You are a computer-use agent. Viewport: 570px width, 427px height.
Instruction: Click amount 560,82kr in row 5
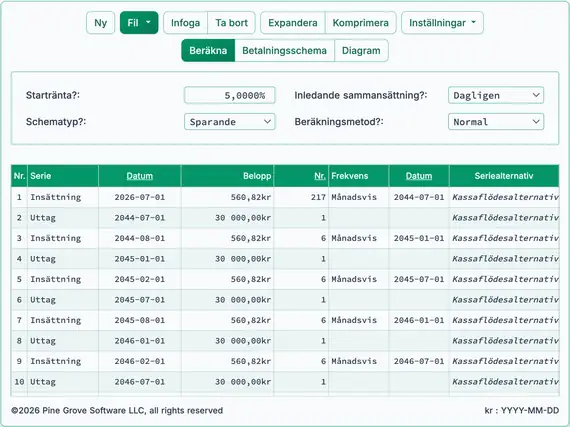227,279
